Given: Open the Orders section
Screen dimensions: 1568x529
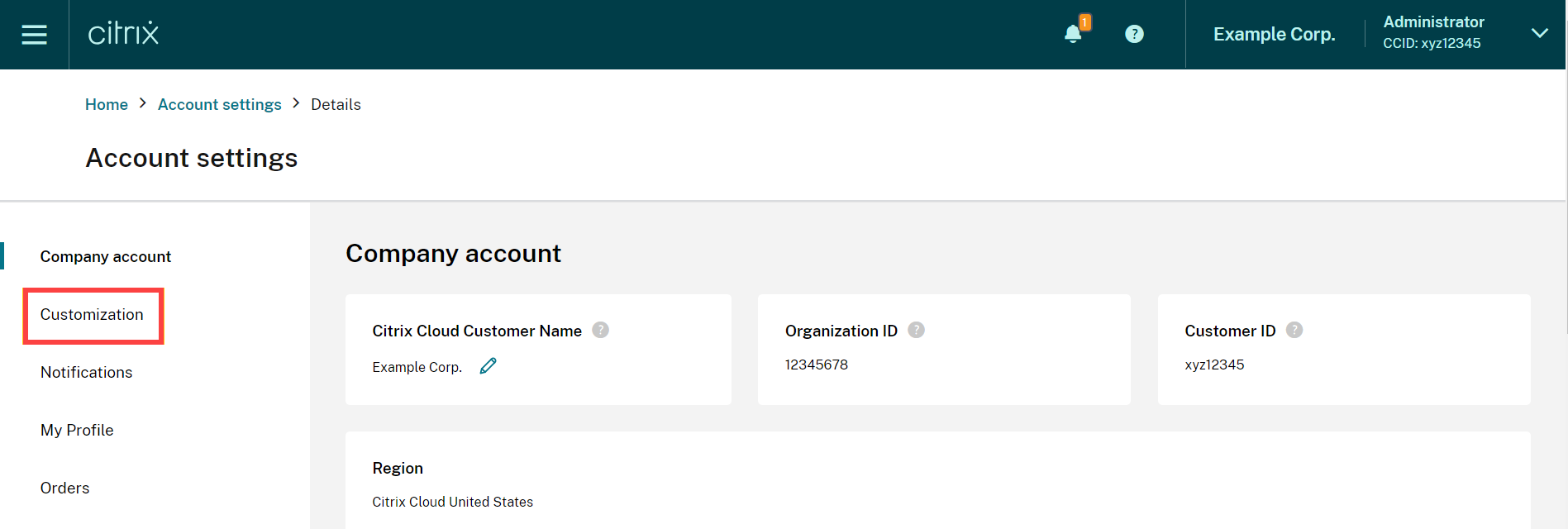Looking at the screenshot, I should (x=64, y=488).
